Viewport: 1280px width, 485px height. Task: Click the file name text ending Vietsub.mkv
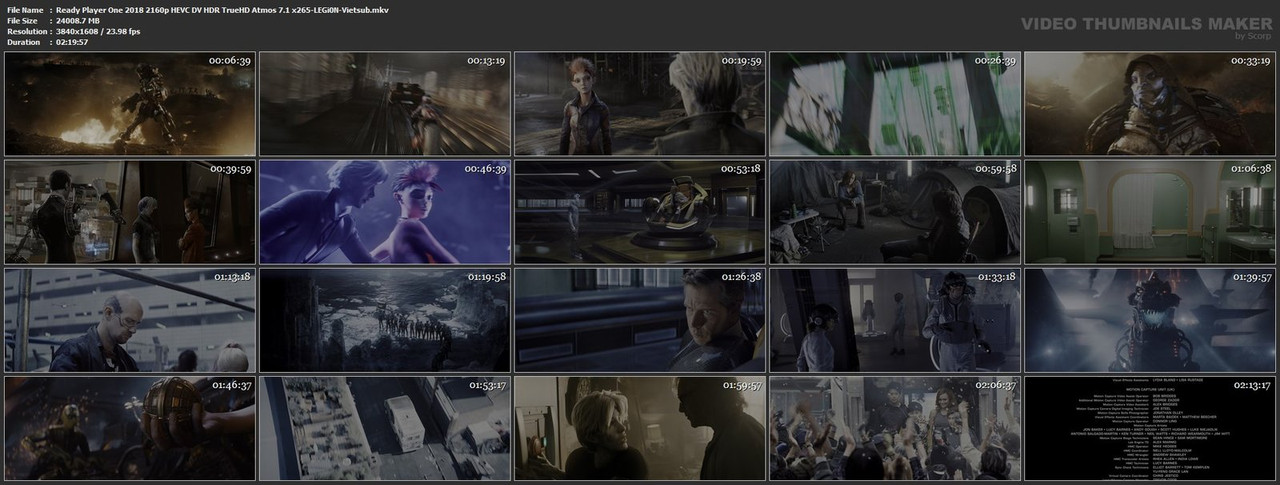click(222, 9)
